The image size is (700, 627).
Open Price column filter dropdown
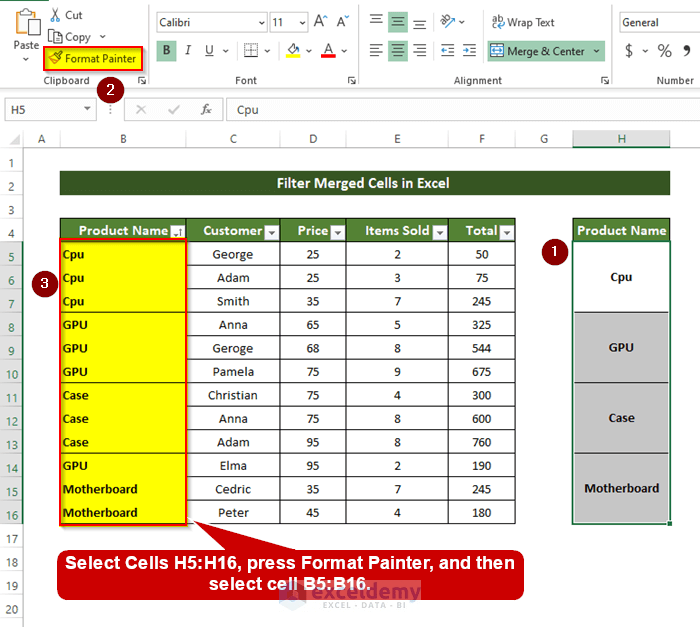338,232
